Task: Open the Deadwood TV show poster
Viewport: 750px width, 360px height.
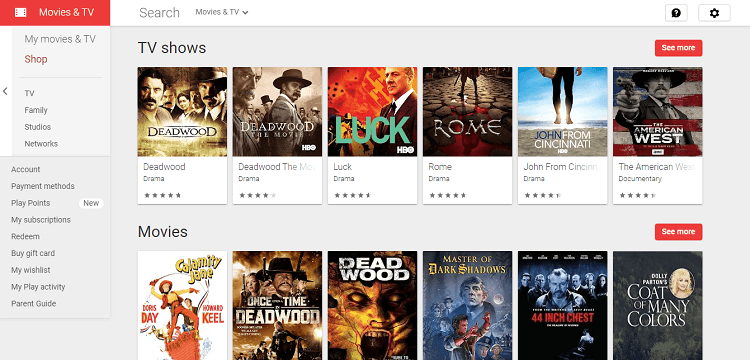Action: [x=182, y=111]
